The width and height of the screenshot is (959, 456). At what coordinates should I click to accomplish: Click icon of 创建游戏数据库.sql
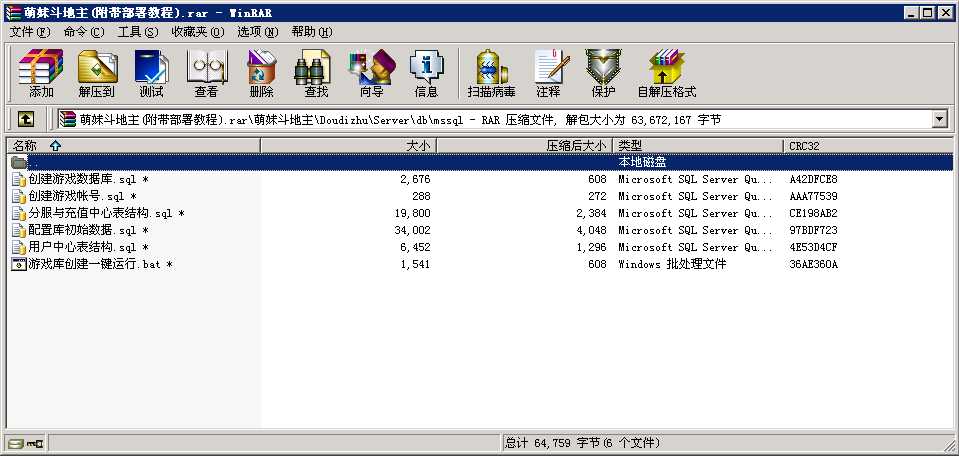tap(19, 179)
